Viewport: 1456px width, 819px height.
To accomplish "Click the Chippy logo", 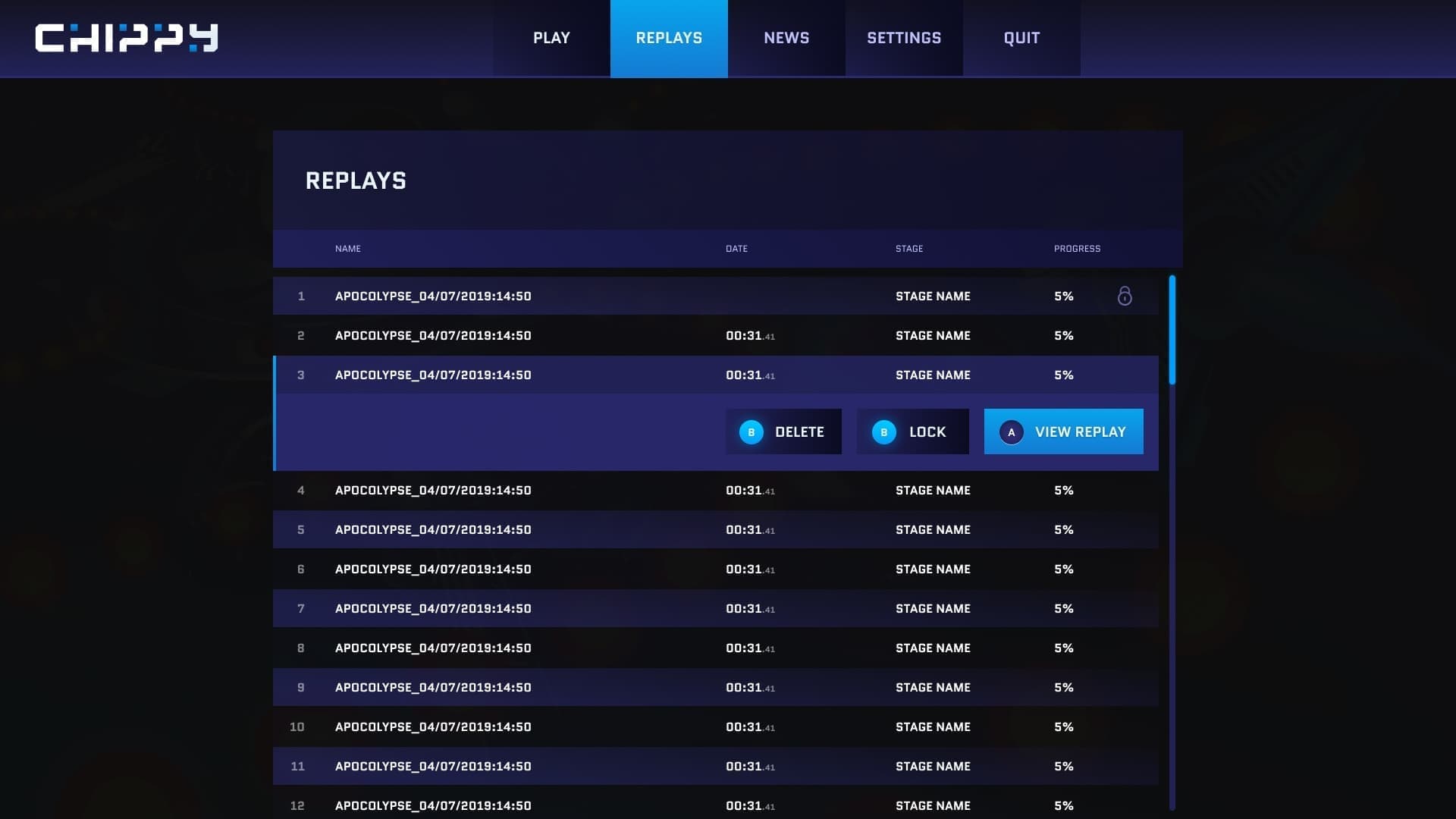I will [127, 38].
